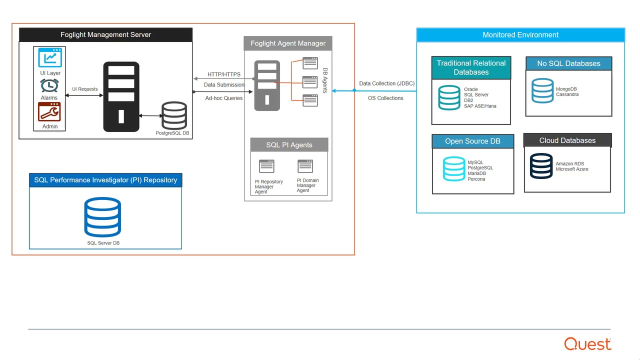
Task: Click the SQL PI Agents header
Action: click(x=289, y=145)
